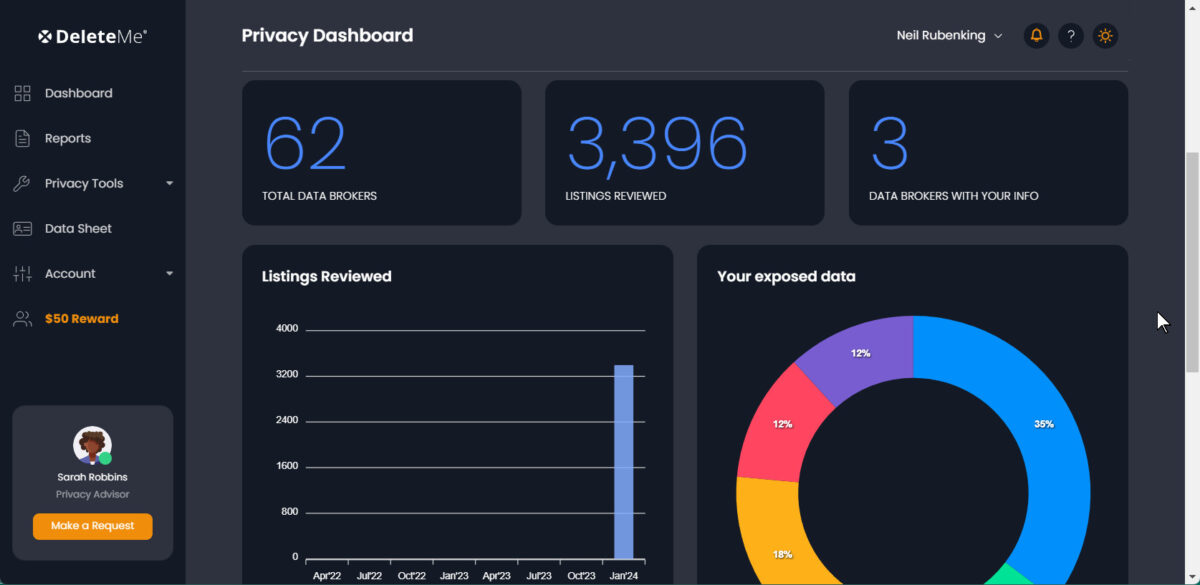The image size is (1200, 585).
Task: Click 'Sarah Robbins' name text
Action: [x=92, y=477]
